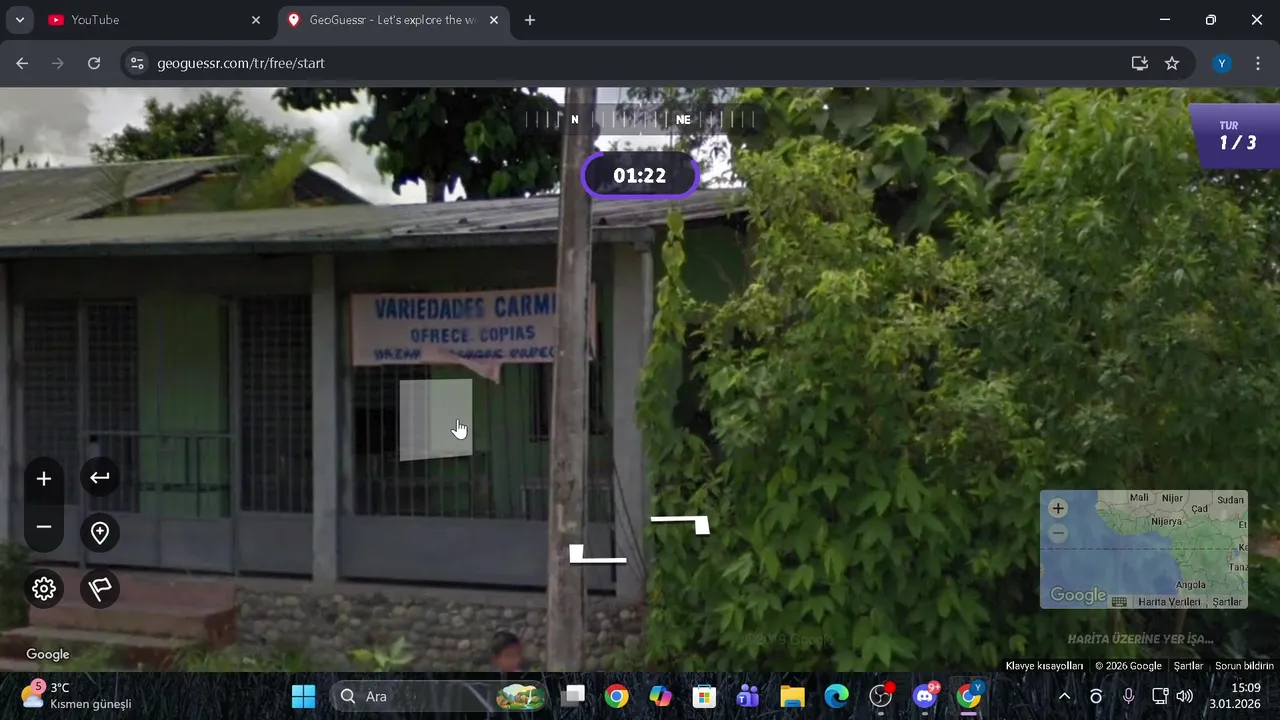Viewport: 1280px width, 720px height.
Task: Click the compass bar showing N and NE
Action: 640,119
